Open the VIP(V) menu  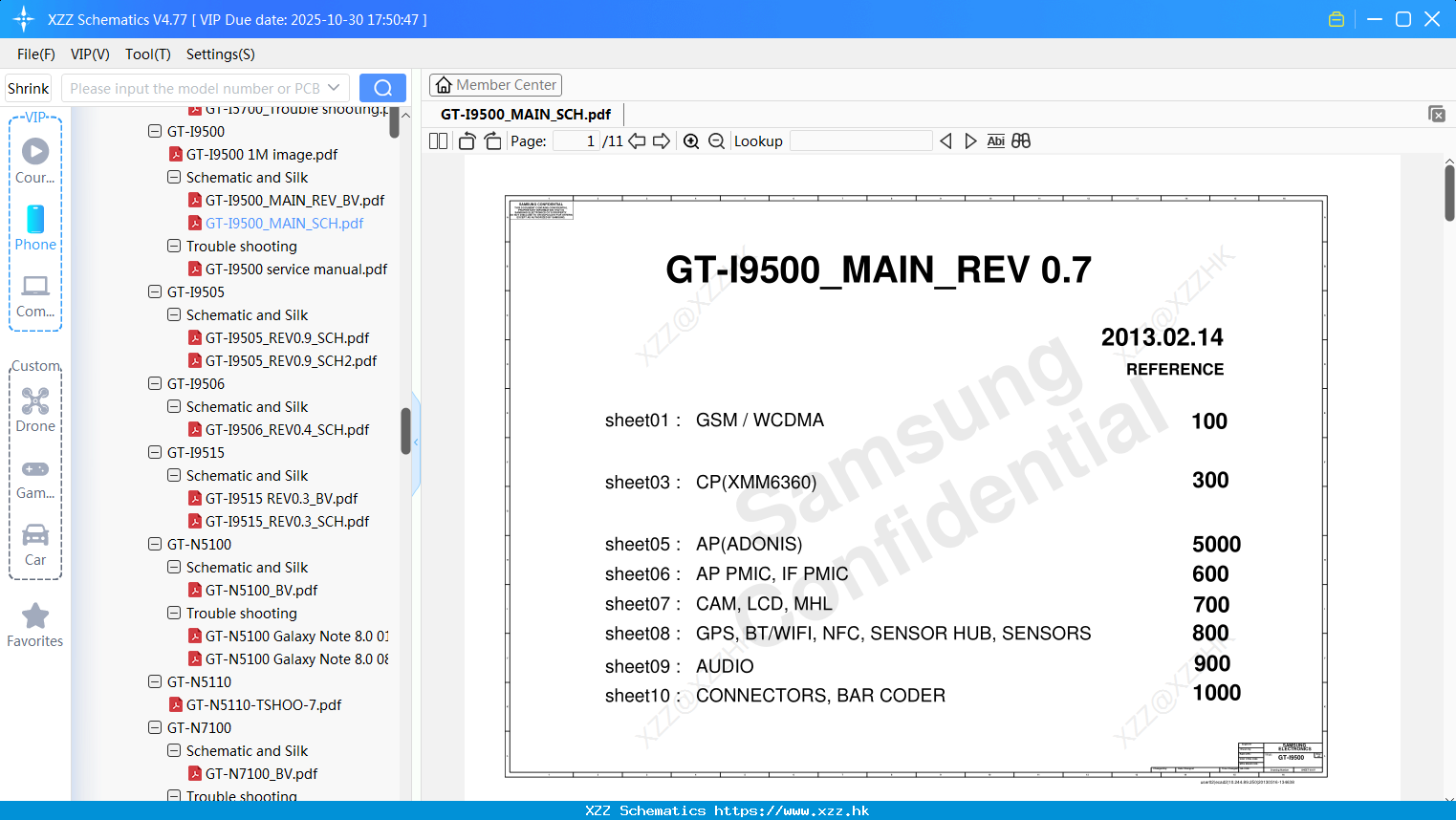tap(90, 54)
